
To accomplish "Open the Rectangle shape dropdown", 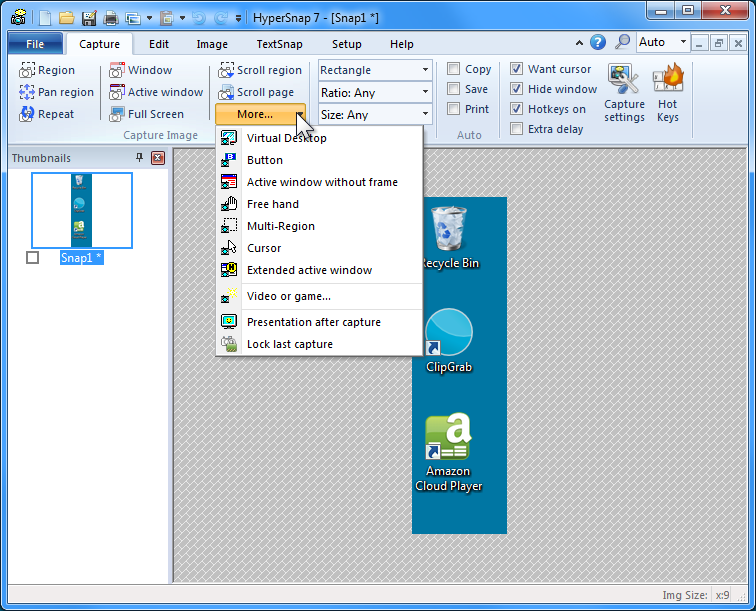I will click(375, 70).
